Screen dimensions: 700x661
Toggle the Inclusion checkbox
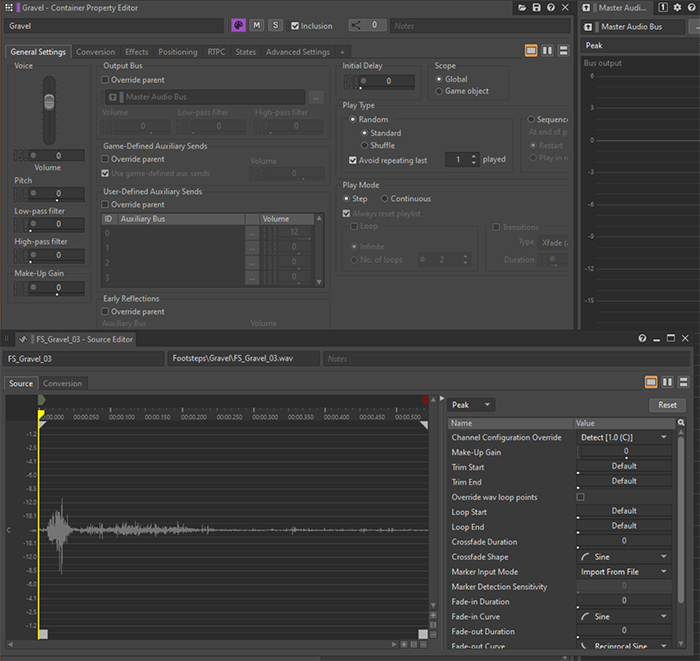click(294, 26)
